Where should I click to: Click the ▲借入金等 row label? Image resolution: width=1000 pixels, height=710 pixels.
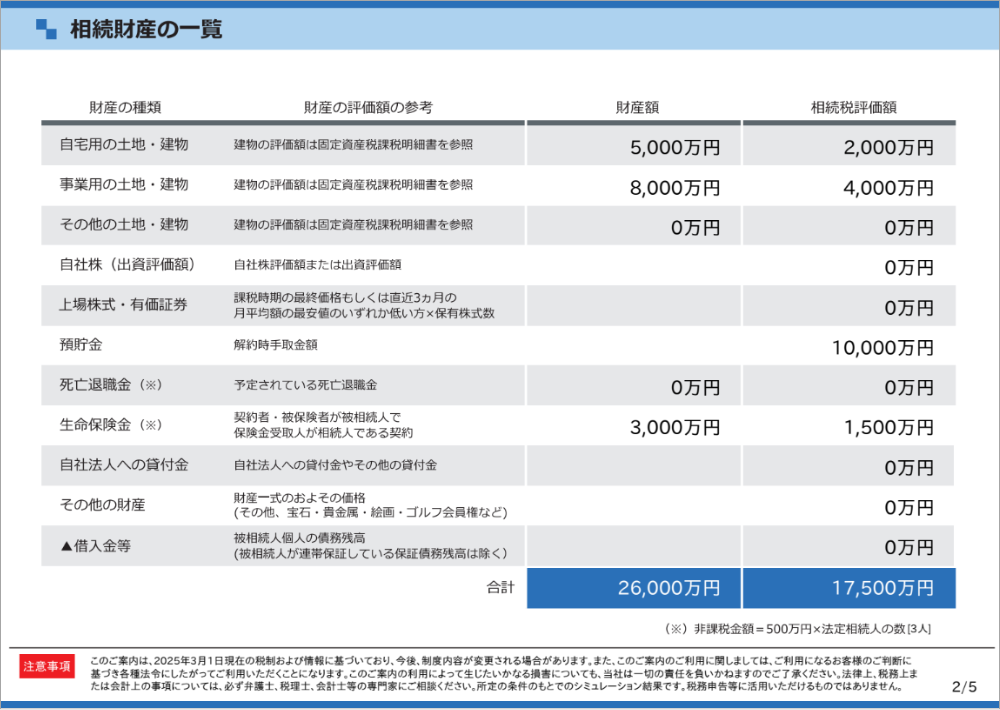coord(104,545)
